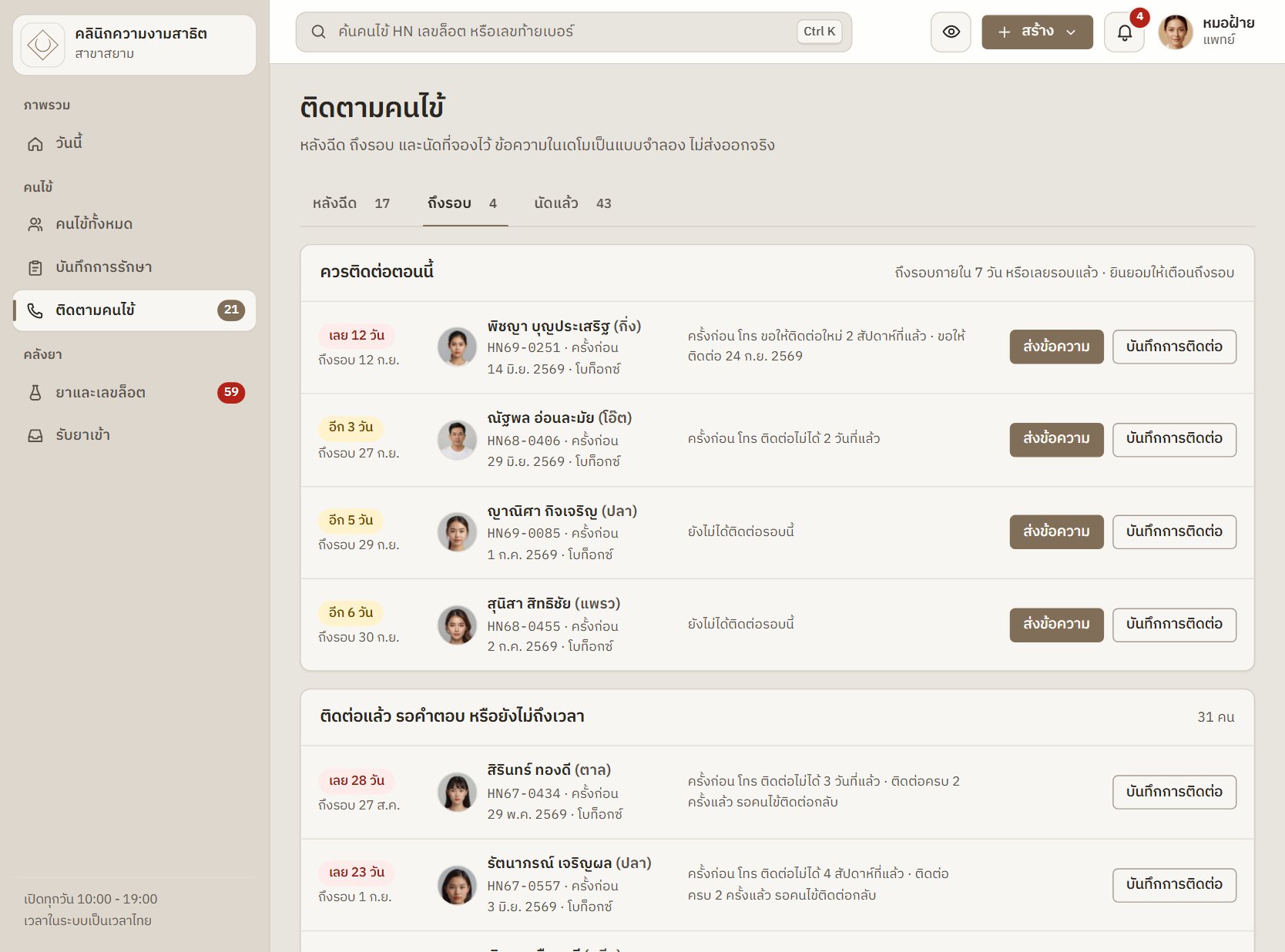Click the notification bell icon

coord(1124,32)
